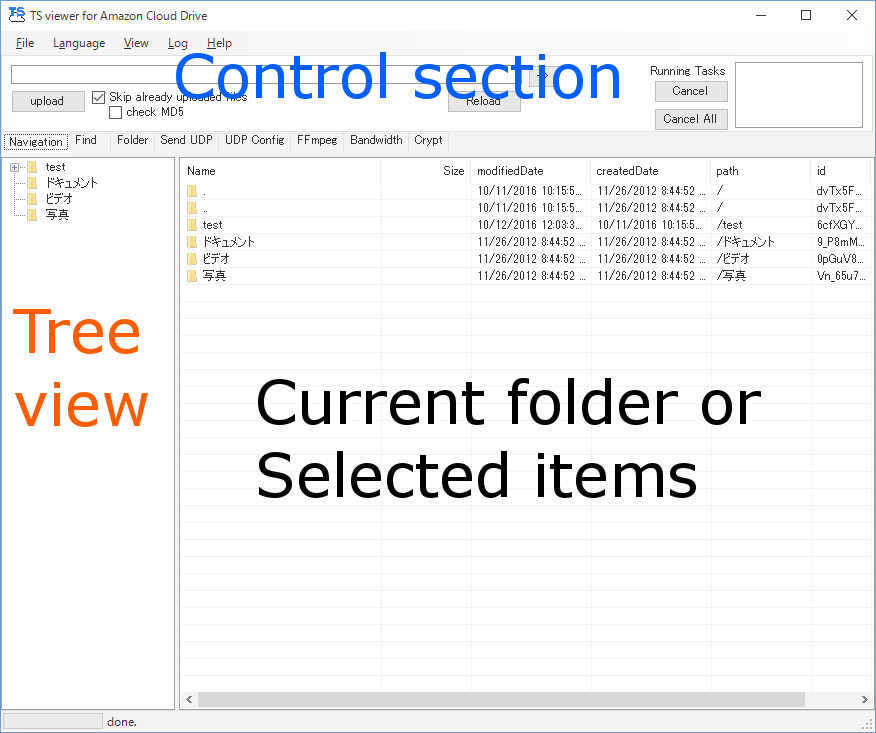This screenshot has height=733, width=876.
Task: Switch to the Bandwidth tab
Action: pos(376,141)
